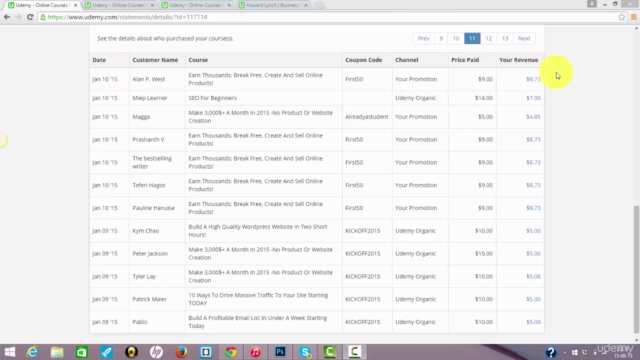Image resolution: width=640 pixels, height=360 pixels.
Task: Go to page 9
Action: click(441, 38)
